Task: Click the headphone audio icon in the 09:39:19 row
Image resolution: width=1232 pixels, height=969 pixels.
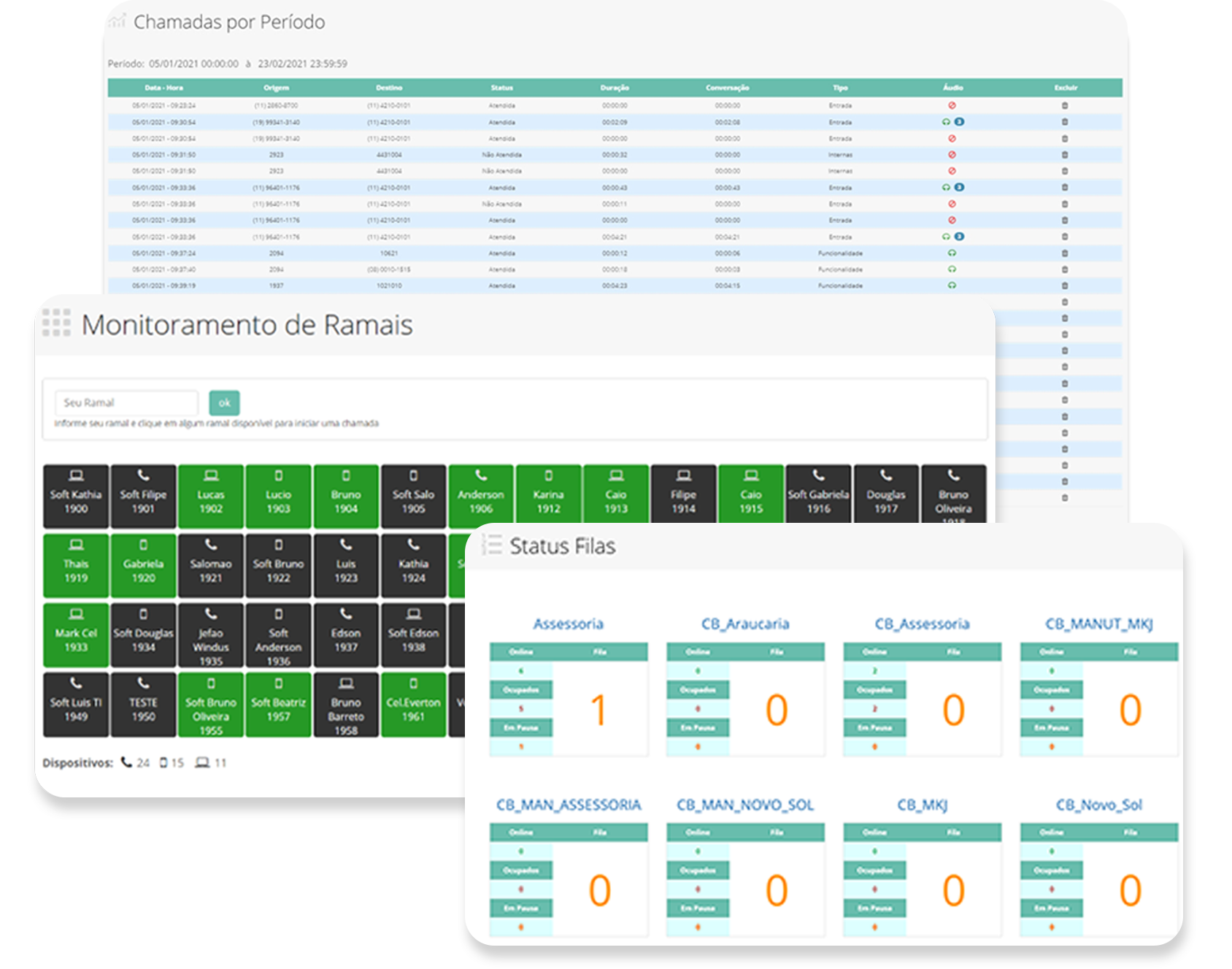Action: 952,286
